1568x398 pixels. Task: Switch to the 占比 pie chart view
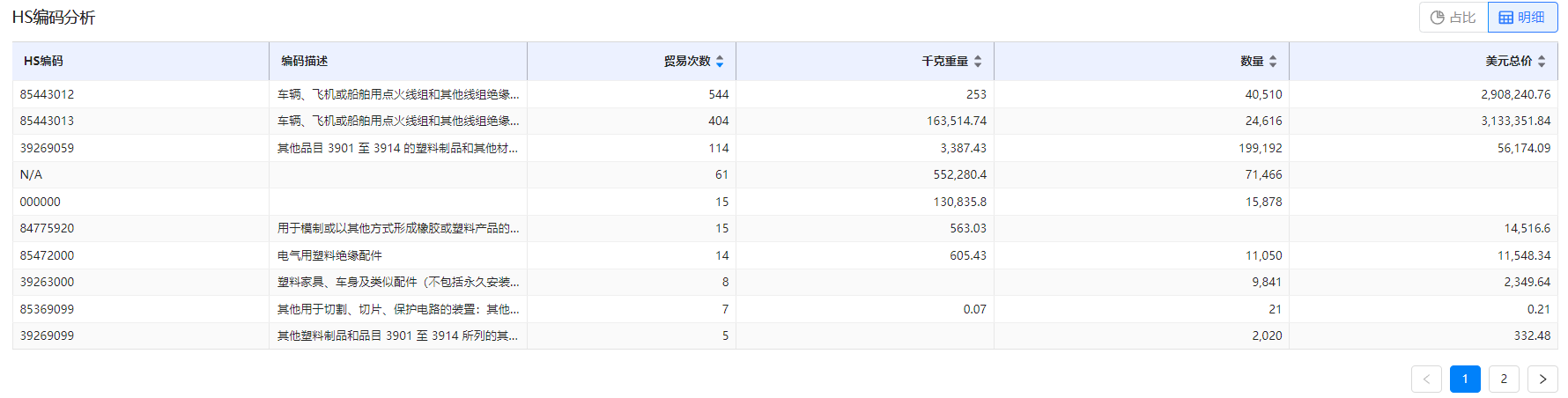(x=1453, y=18)
